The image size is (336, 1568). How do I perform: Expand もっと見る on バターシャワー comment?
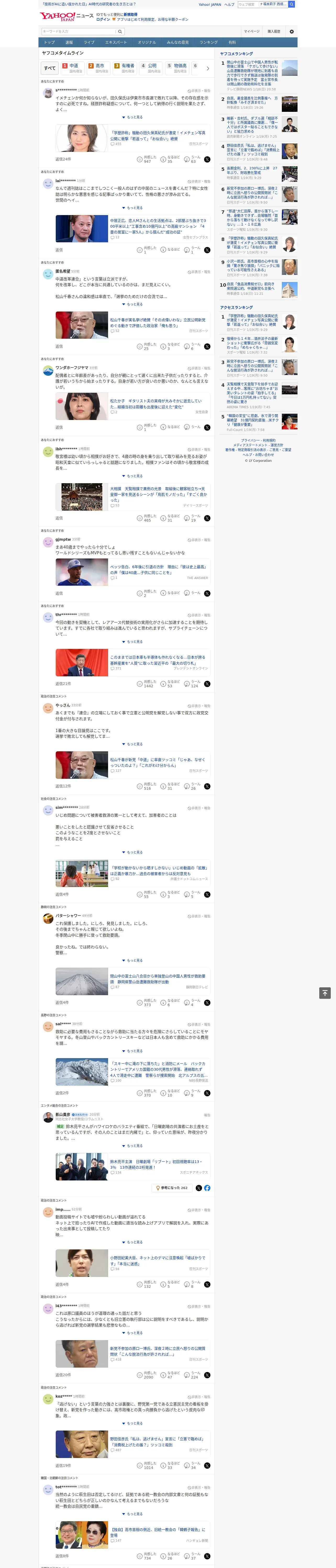pyautogui.click(x=132, y=960)
